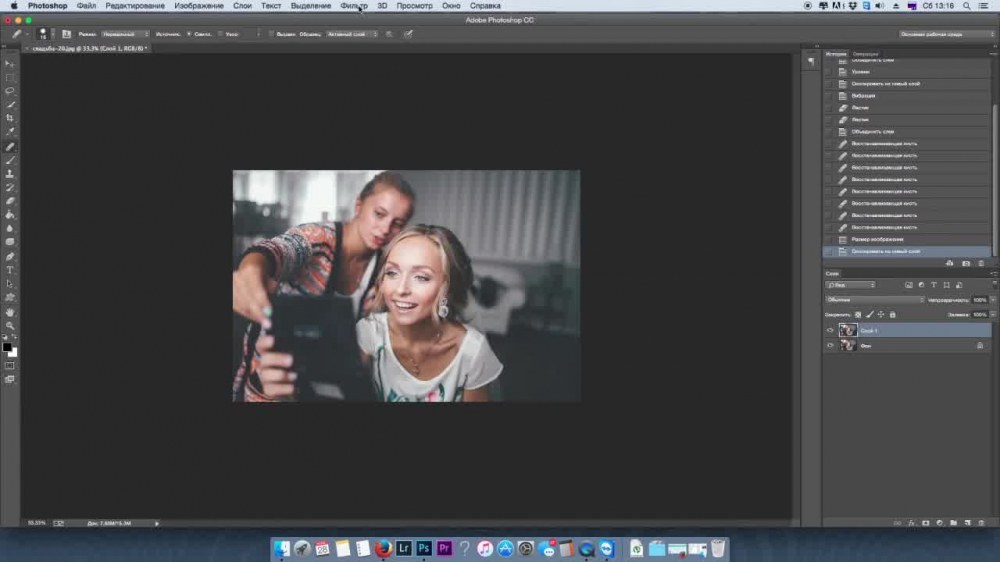1000x562 pixels.
Task: Select the Horizontal Type tool
Action: [x=11, y=270]
